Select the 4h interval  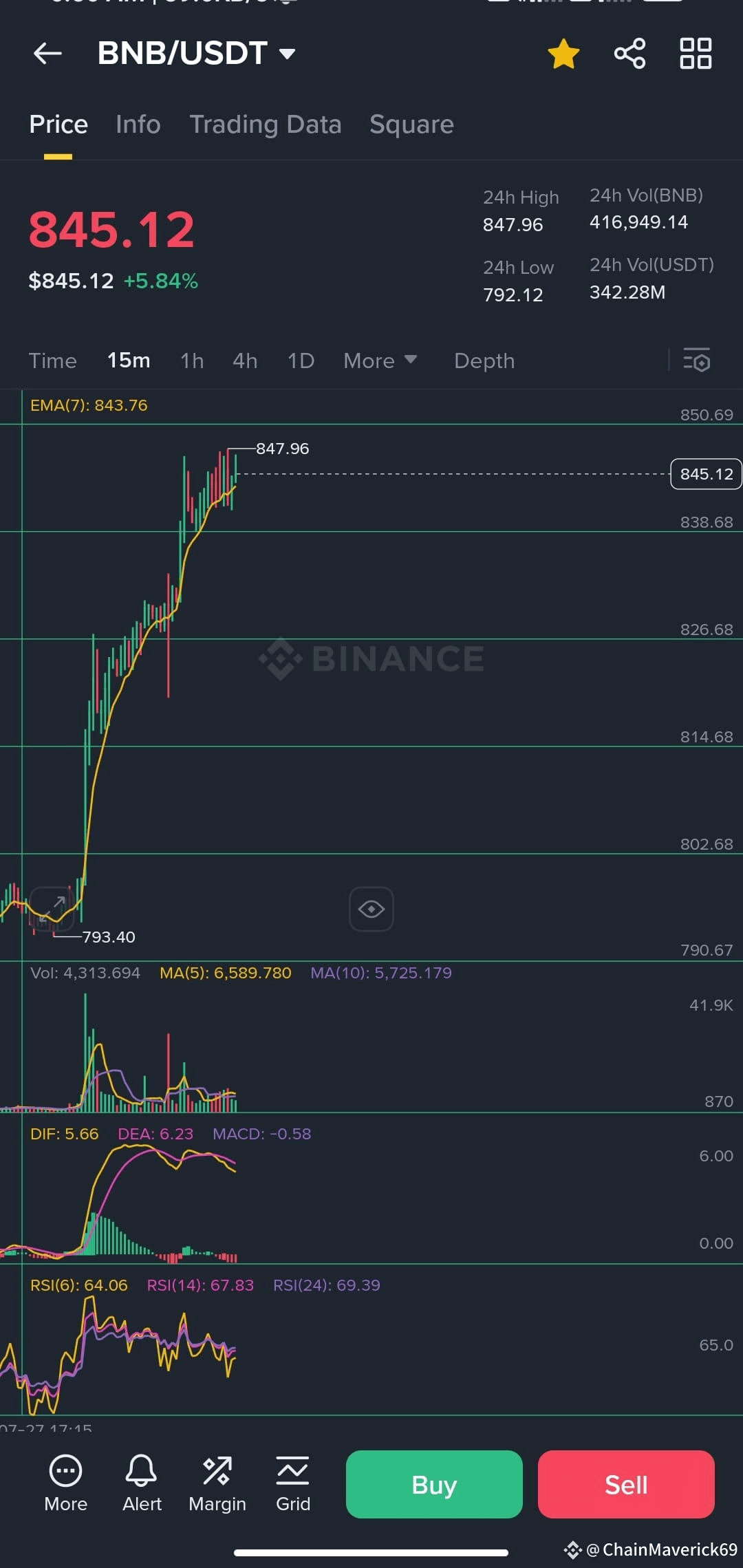(x=245, y=361)
